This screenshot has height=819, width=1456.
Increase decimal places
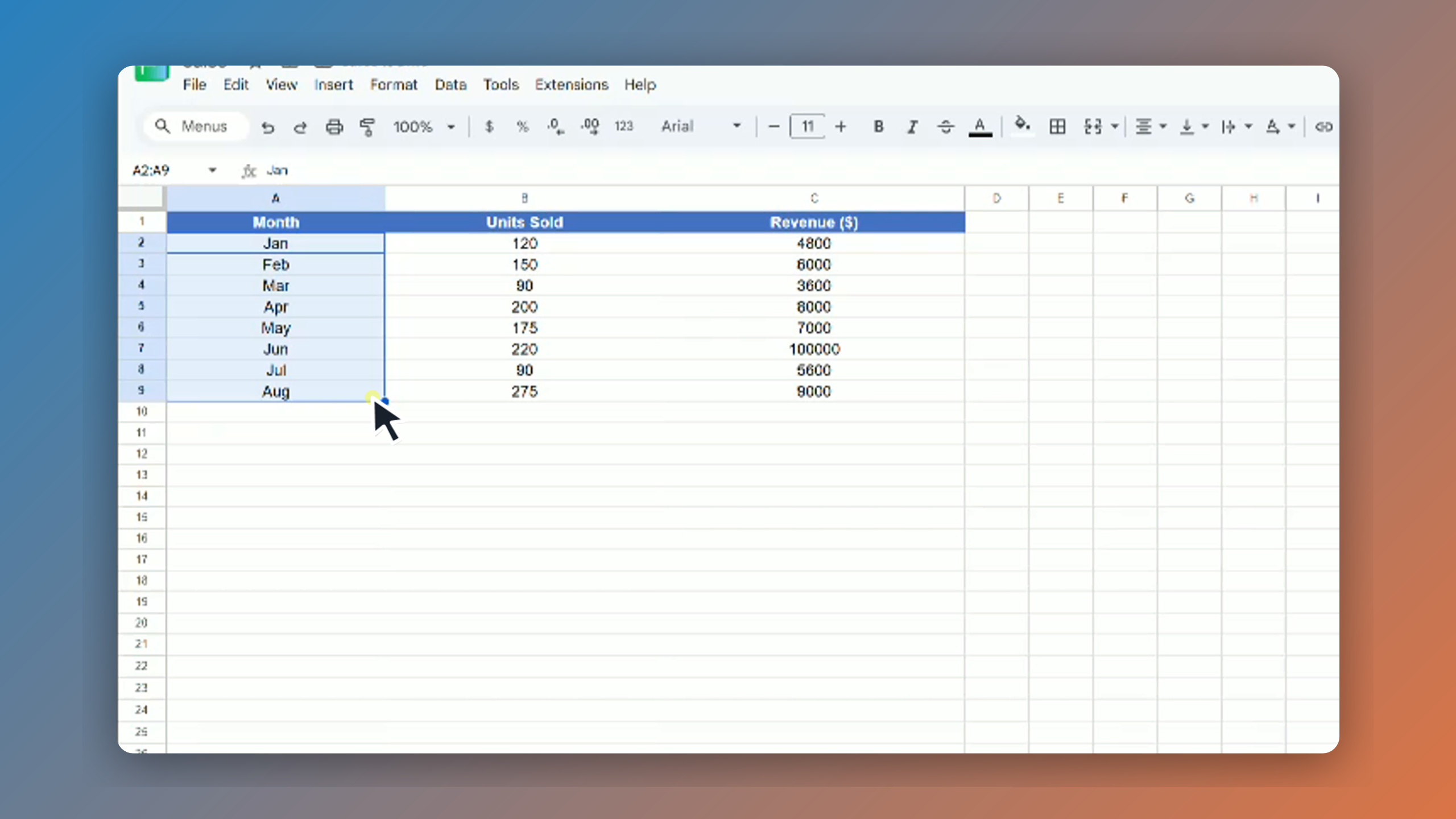point(590,126)
